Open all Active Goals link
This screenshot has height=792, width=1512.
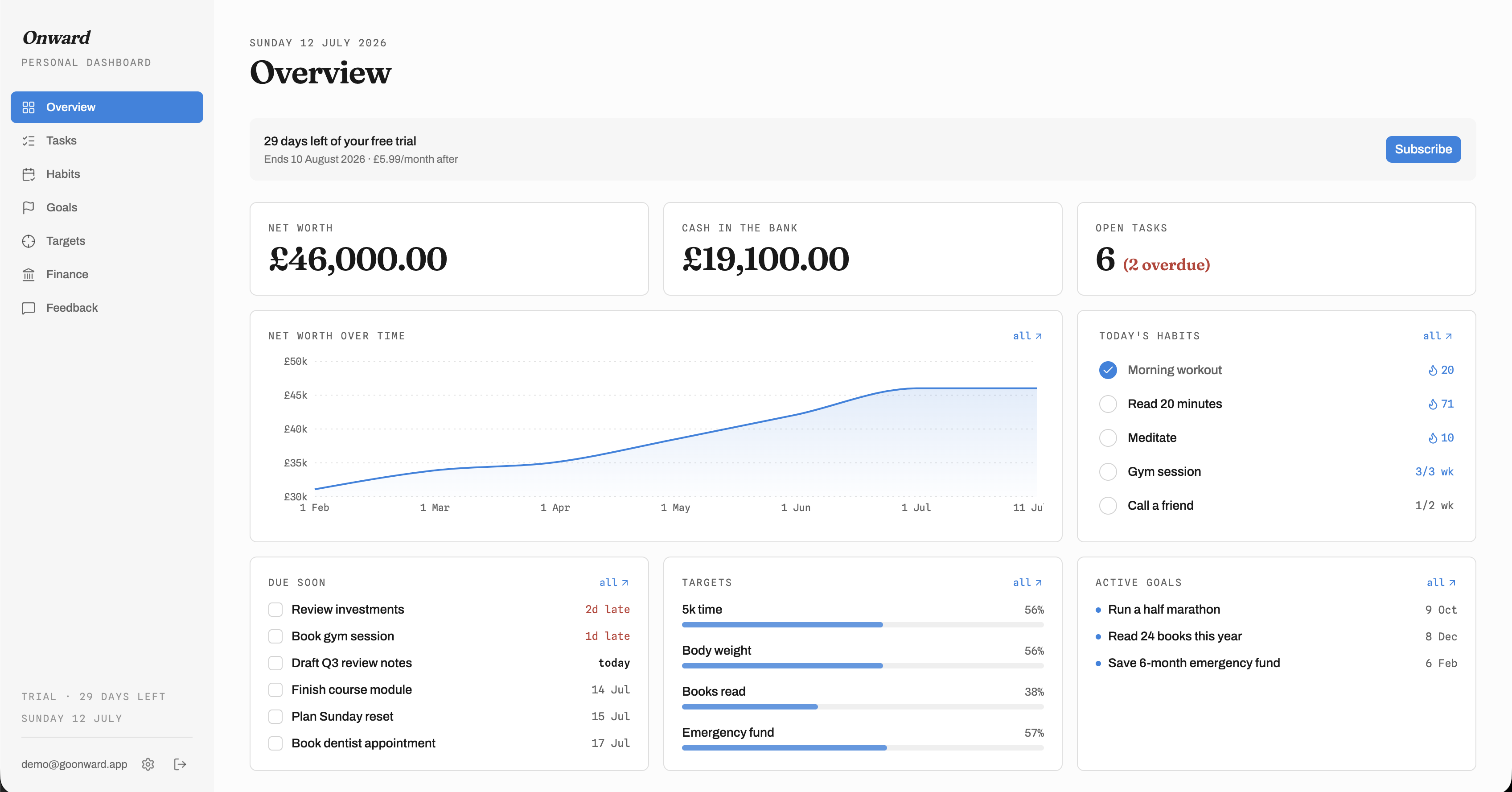(x=1441, y=582)
